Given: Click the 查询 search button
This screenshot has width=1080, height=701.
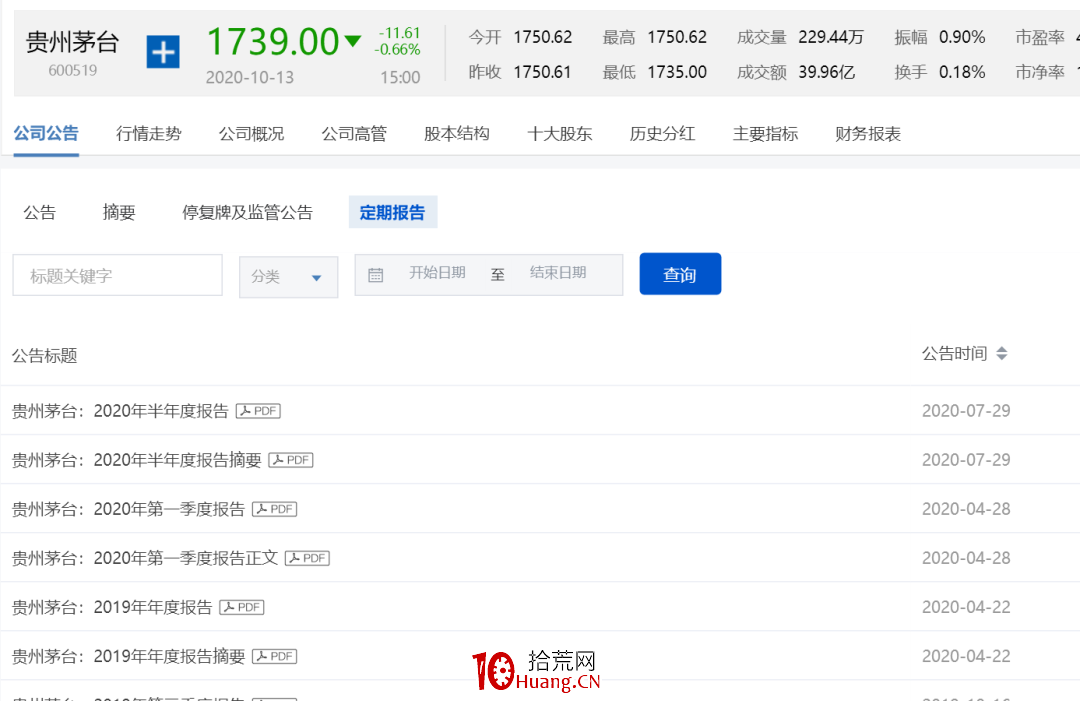Looking at the screenshot, I should tap(680, 274).
